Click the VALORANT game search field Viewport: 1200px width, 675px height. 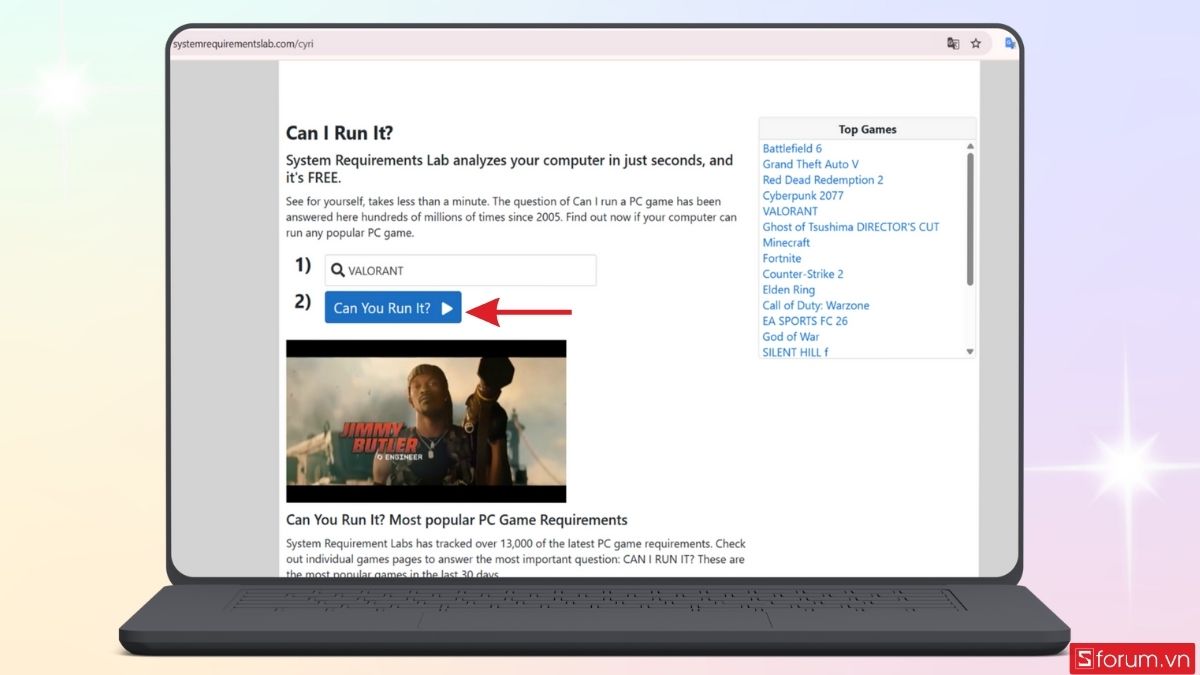pyautogui.click(x=470, y=271)
